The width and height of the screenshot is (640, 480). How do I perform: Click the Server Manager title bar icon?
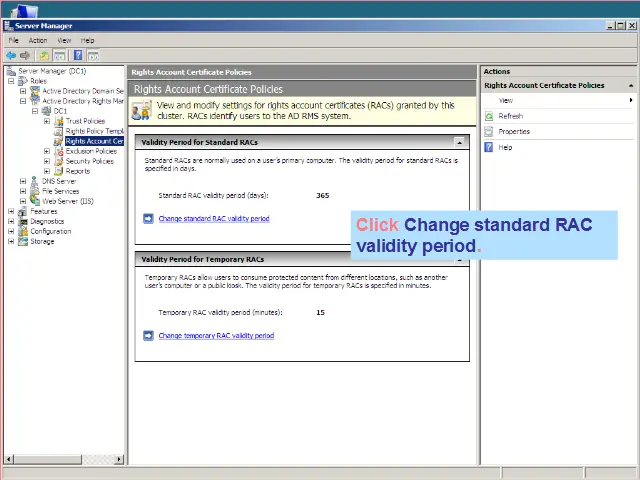(8, 26)
